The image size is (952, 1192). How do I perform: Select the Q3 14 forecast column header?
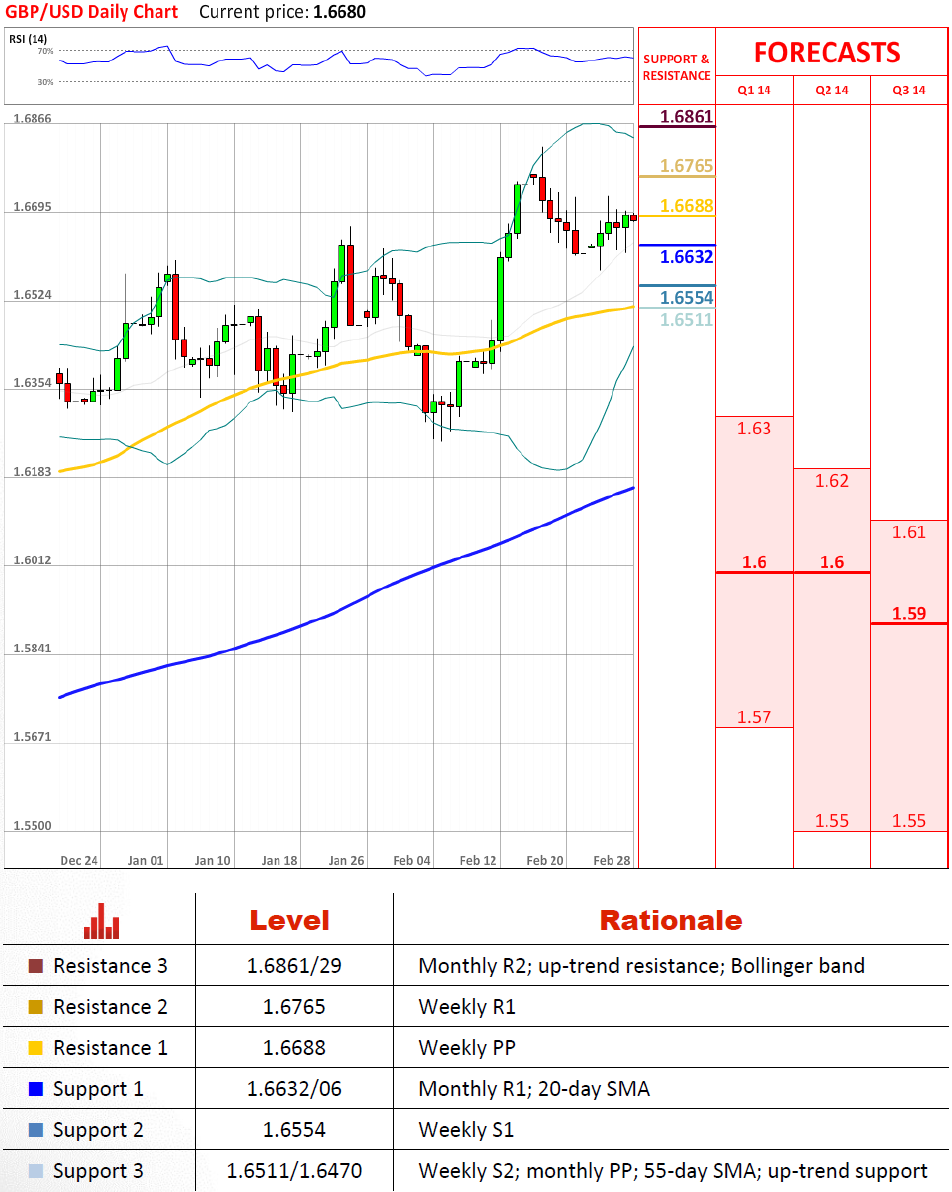click(x=909, y=90)
